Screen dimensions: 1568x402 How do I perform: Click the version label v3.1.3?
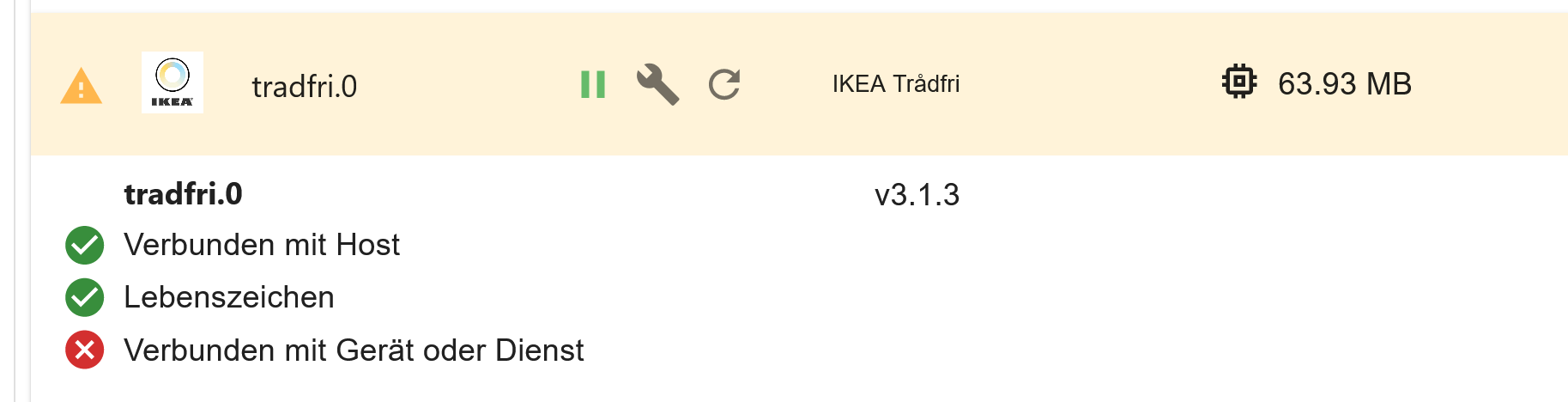coord(917,195)
